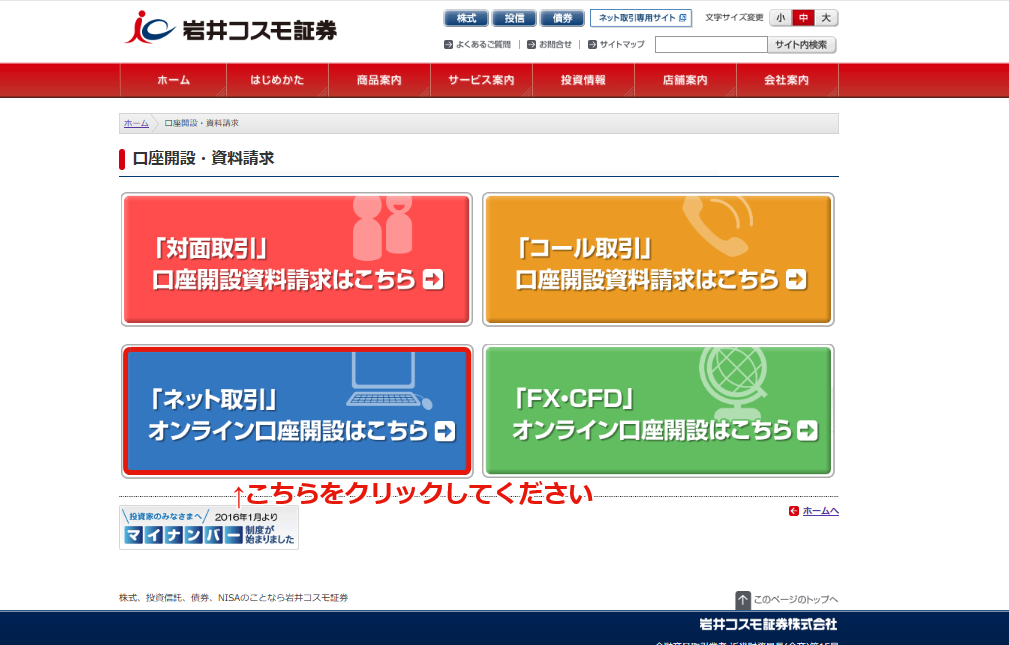The height and width of the screenshot is (645, 1009).
Task: Set font size to 中
Action: (x=803, y=18)
